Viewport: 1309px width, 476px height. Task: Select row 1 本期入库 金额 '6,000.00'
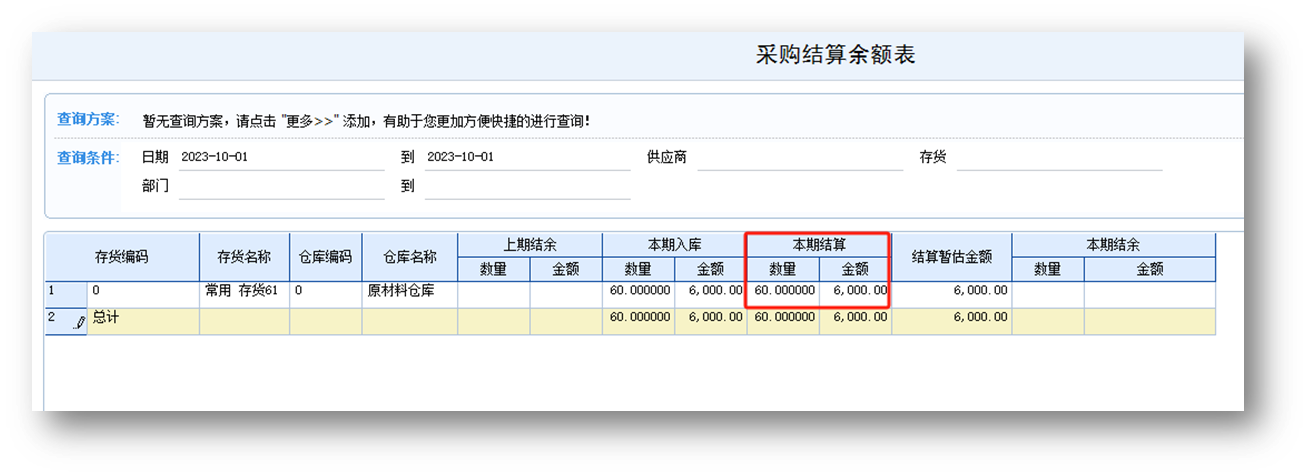710,294
